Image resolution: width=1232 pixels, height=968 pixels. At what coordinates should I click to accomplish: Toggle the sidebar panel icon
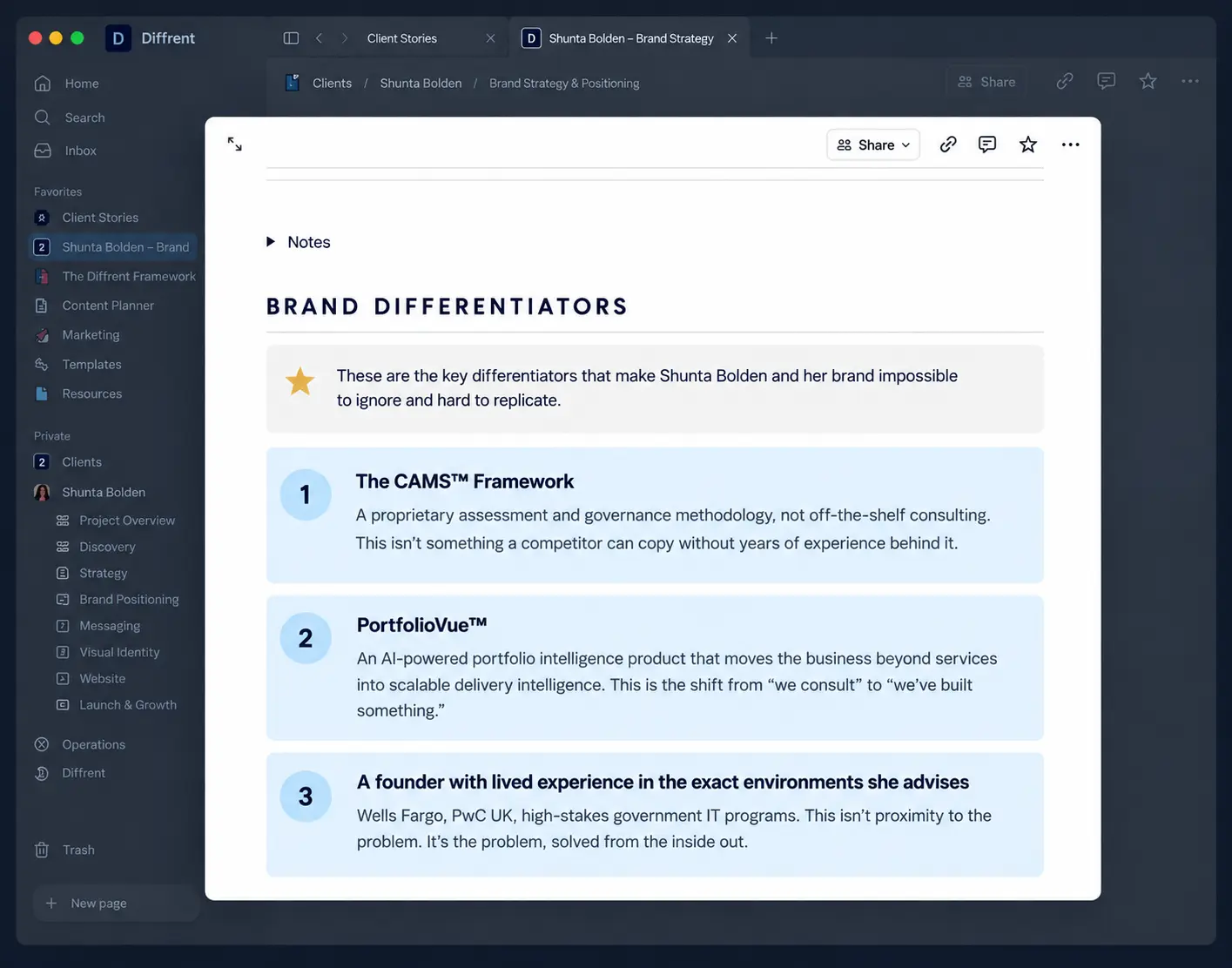[x=291, y=38]
